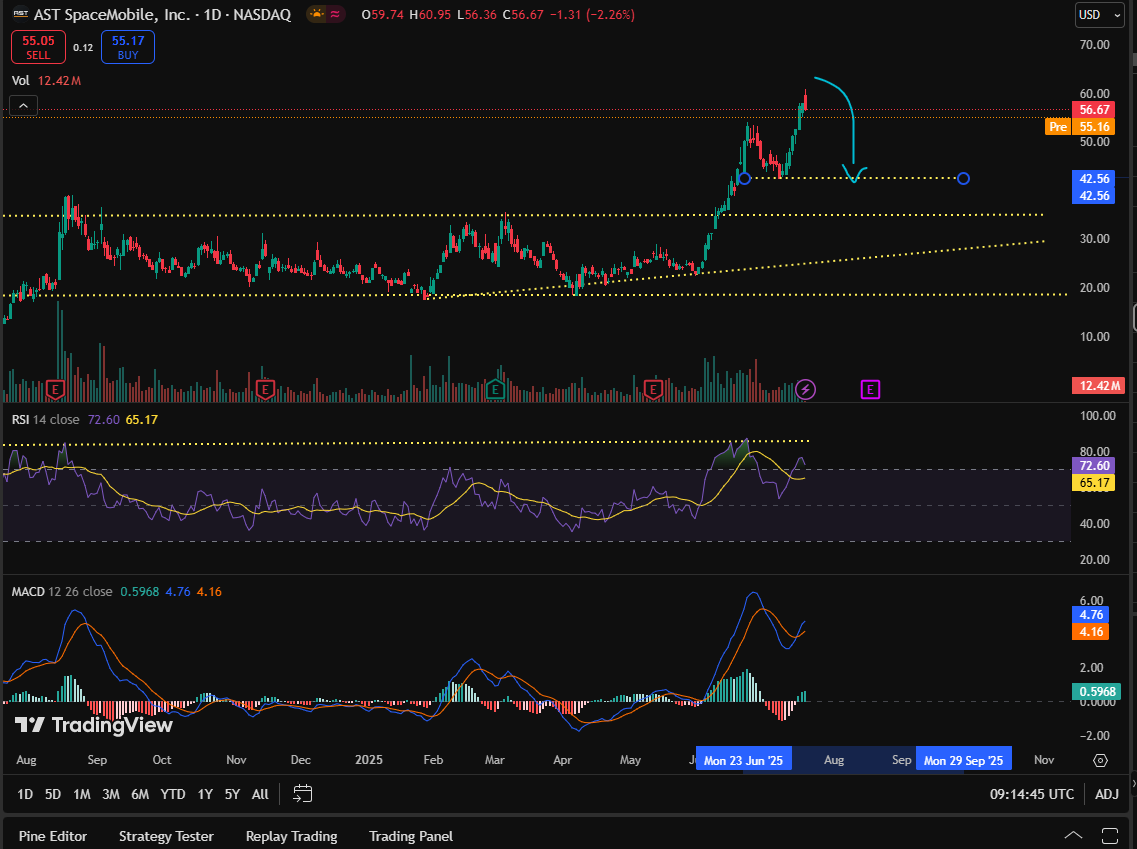The image size is (1137, 849).
Task: Click the red 12.42 M volume axis label
Action: point(1098,386)
